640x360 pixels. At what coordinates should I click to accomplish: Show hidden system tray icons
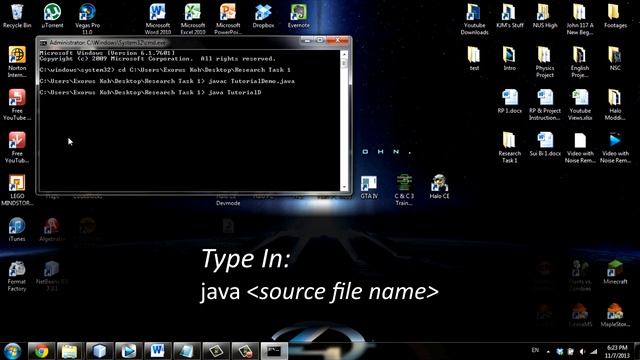(x=548, y=351)
